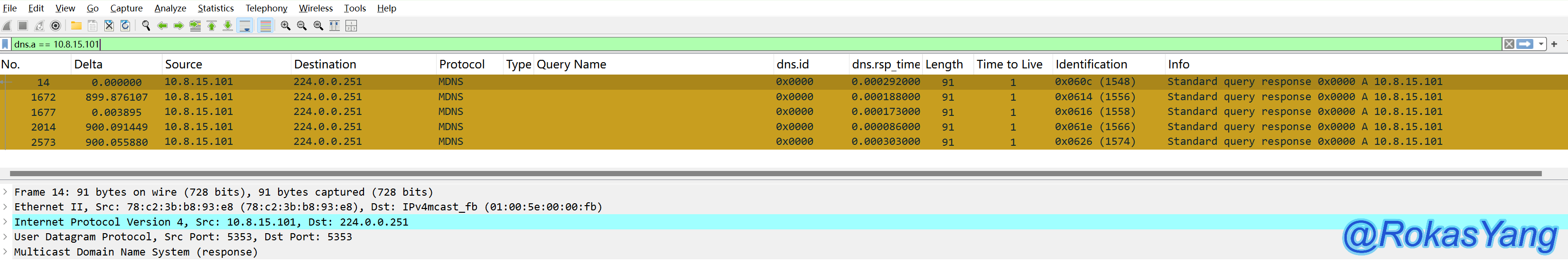Click the display filter bookmark icon
This screenshot has height=265, width=1568.
click(6, 44)
